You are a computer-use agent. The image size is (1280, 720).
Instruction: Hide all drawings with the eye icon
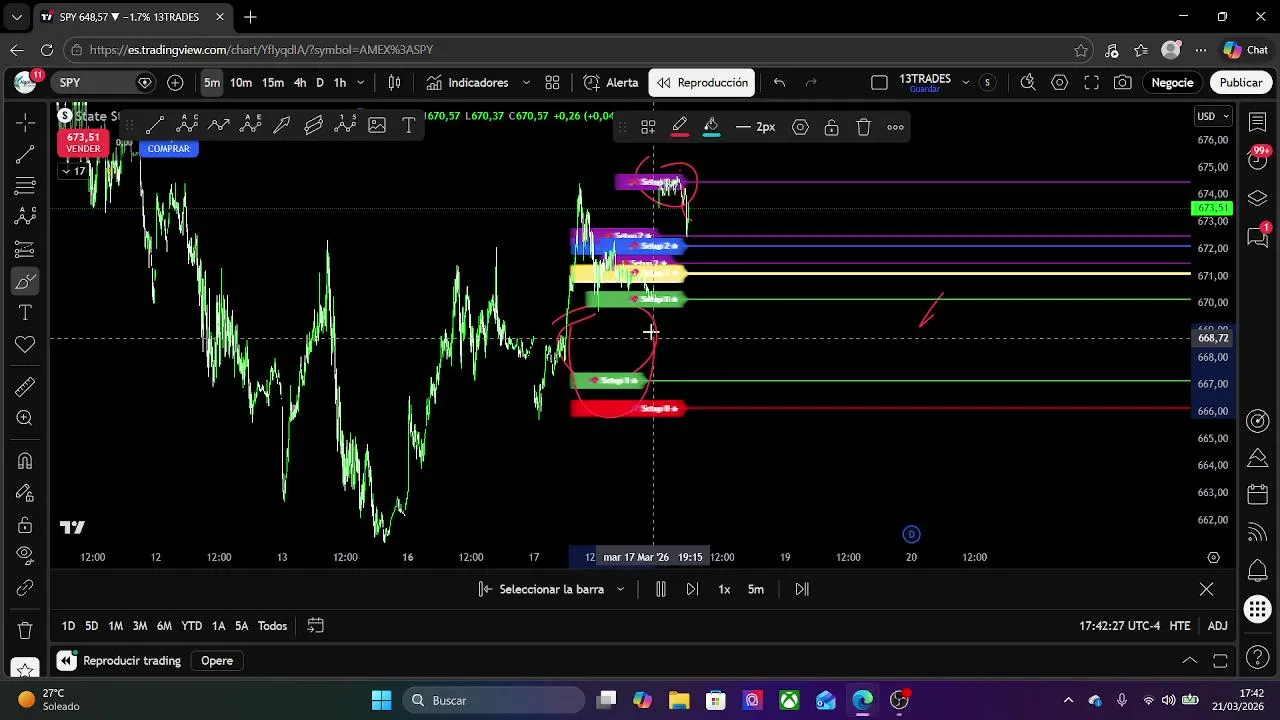(x=25, y=555)
